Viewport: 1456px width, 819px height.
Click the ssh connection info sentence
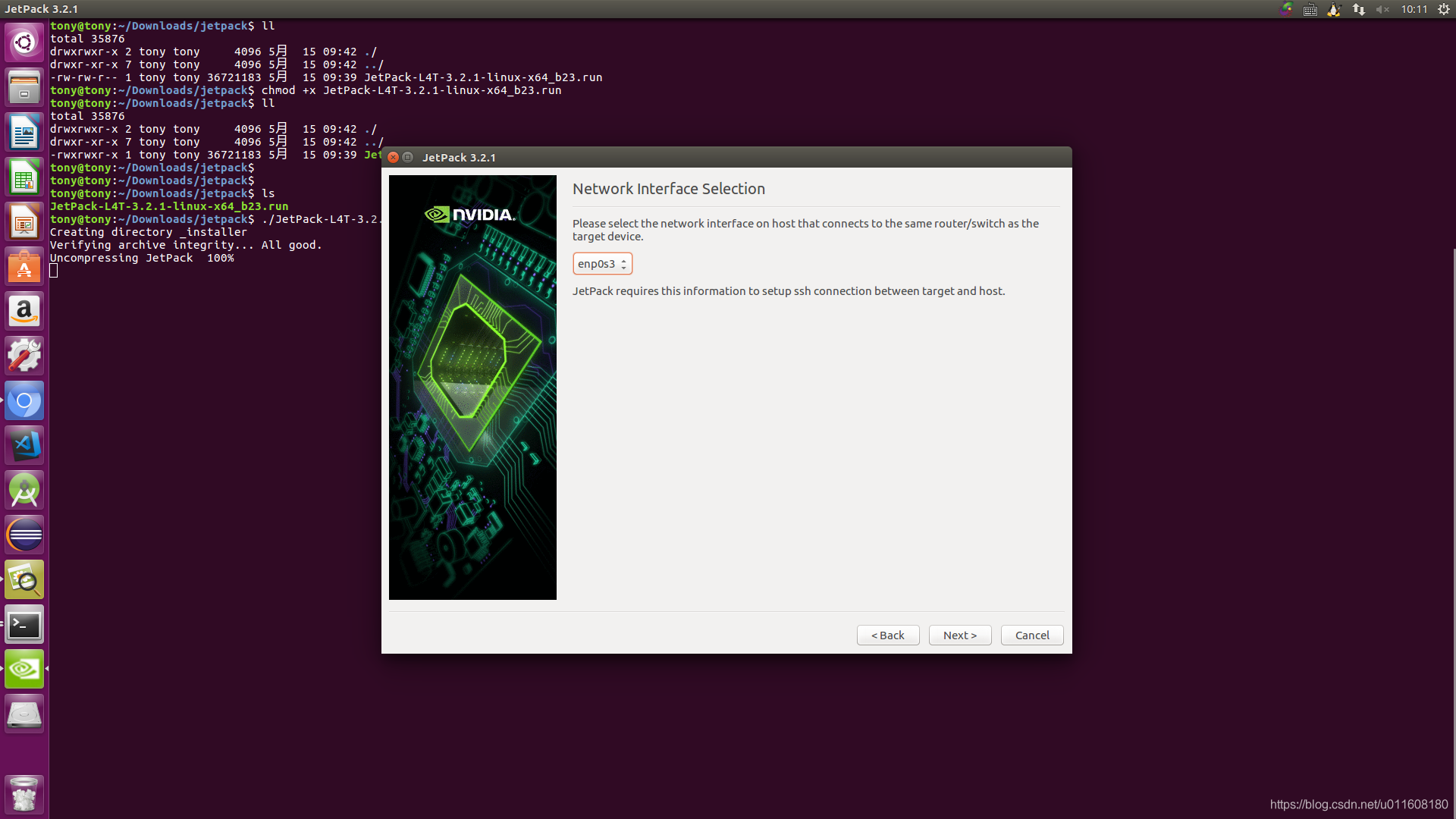(789, 291)
